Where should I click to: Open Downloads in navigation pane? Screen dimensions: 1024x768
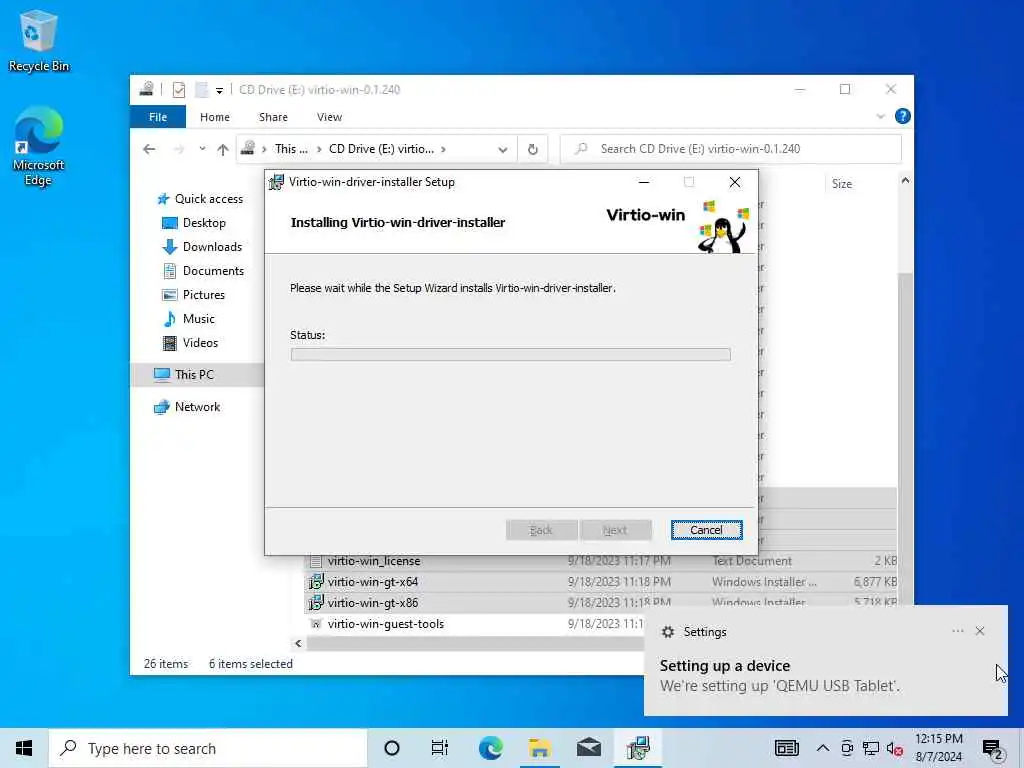click(x=201, y=247)
